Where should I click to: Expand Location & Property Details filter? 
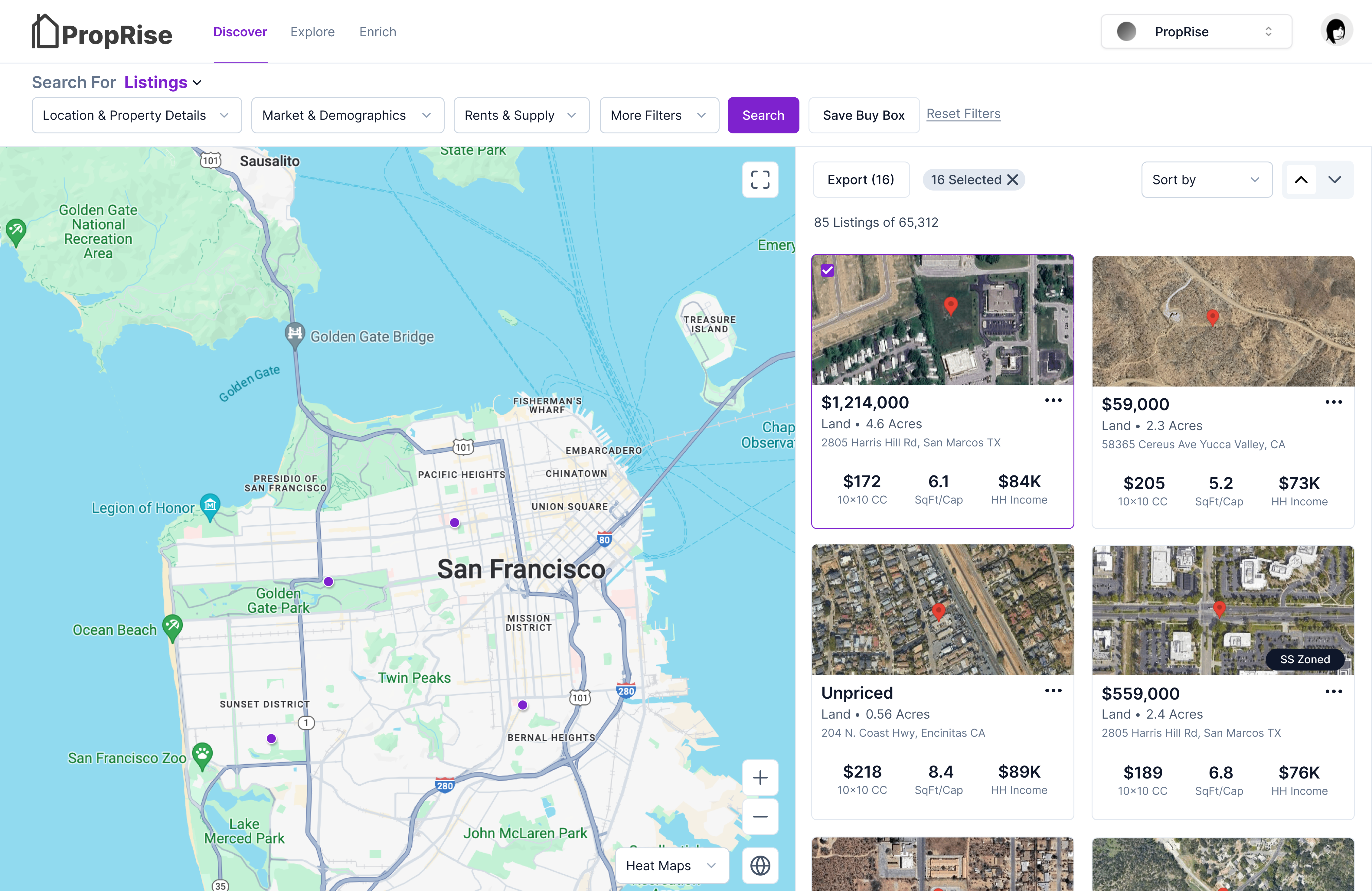tap(137, 115)
